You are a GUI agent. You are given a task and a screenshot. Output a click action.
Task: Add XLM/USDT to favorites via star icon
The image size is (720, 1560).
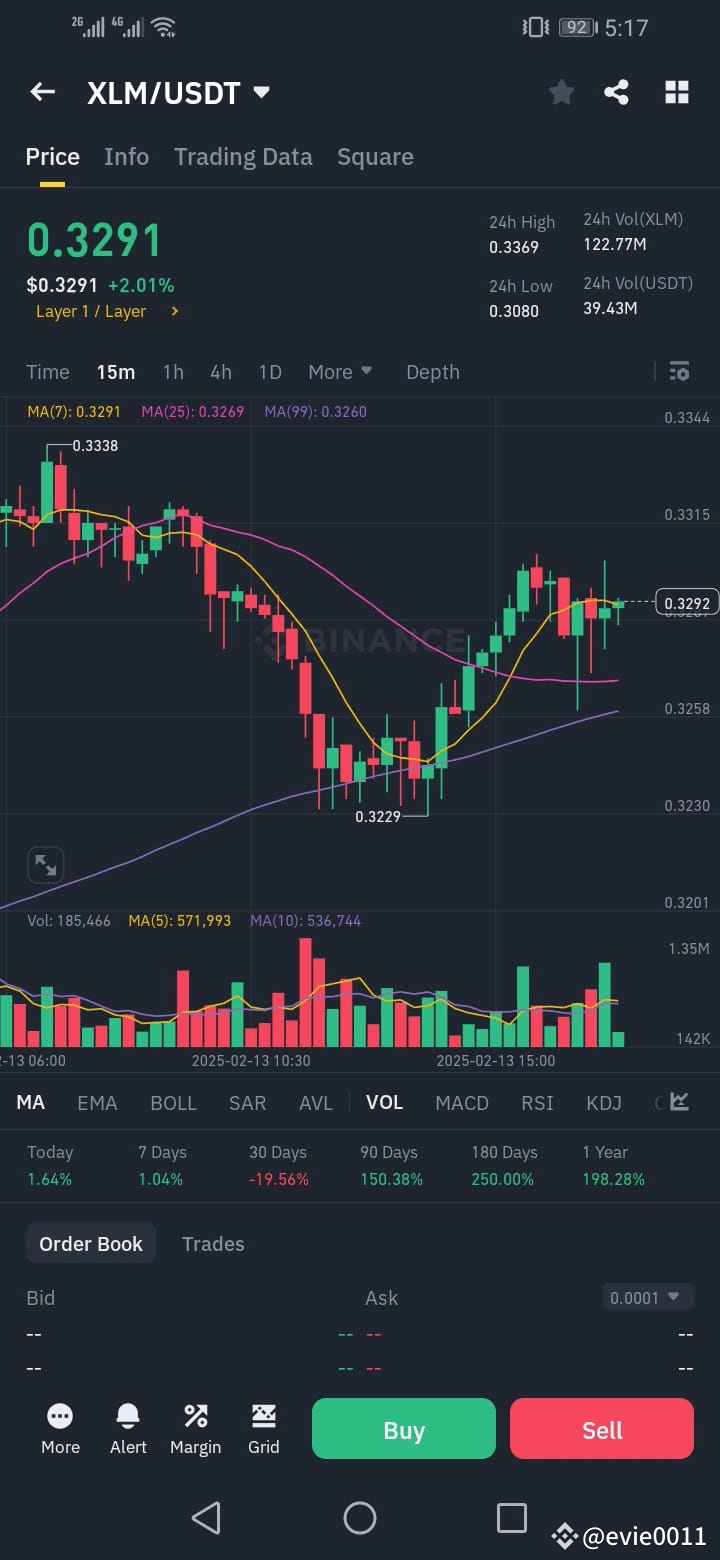561,91
